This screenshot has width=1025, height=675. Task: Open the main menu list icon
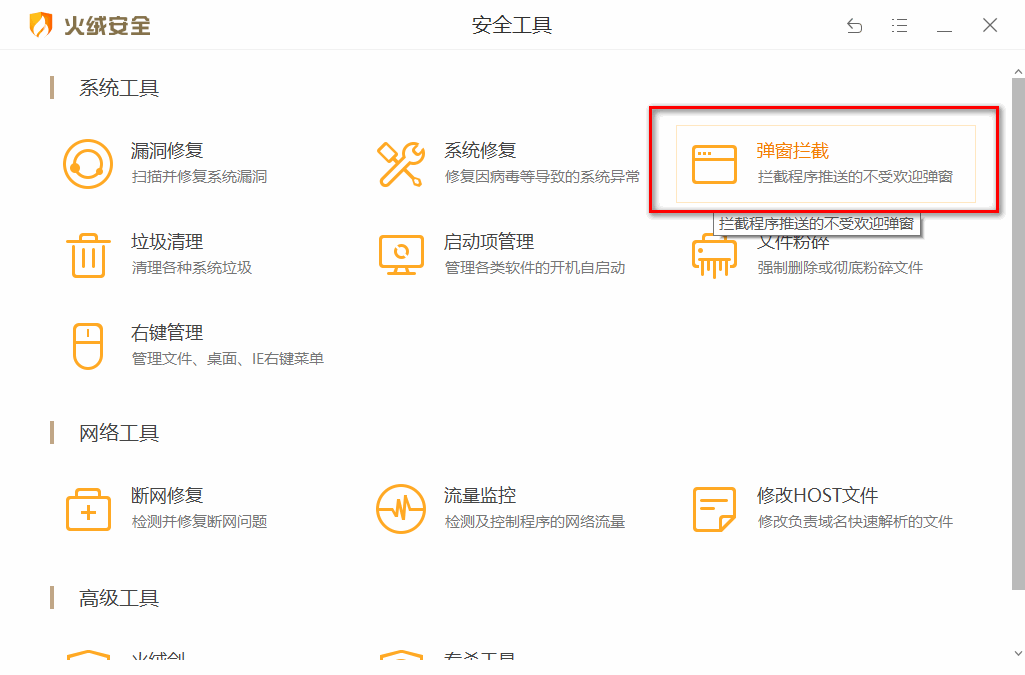point(899,25)
